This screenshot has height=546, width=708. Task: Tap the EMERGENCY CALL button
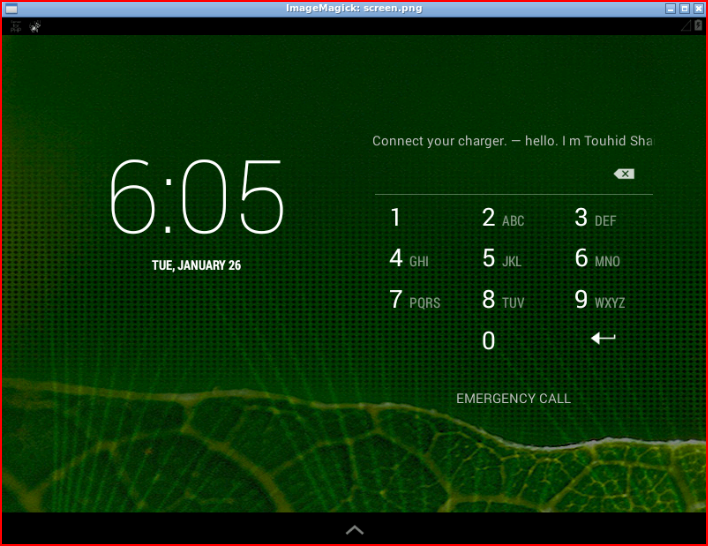click(x=513, y=398)
